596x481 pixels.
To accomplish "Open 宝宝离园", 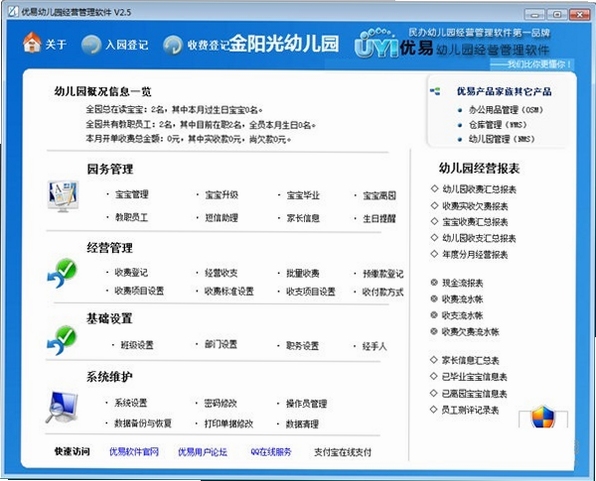I will click(x=379, y=196).
